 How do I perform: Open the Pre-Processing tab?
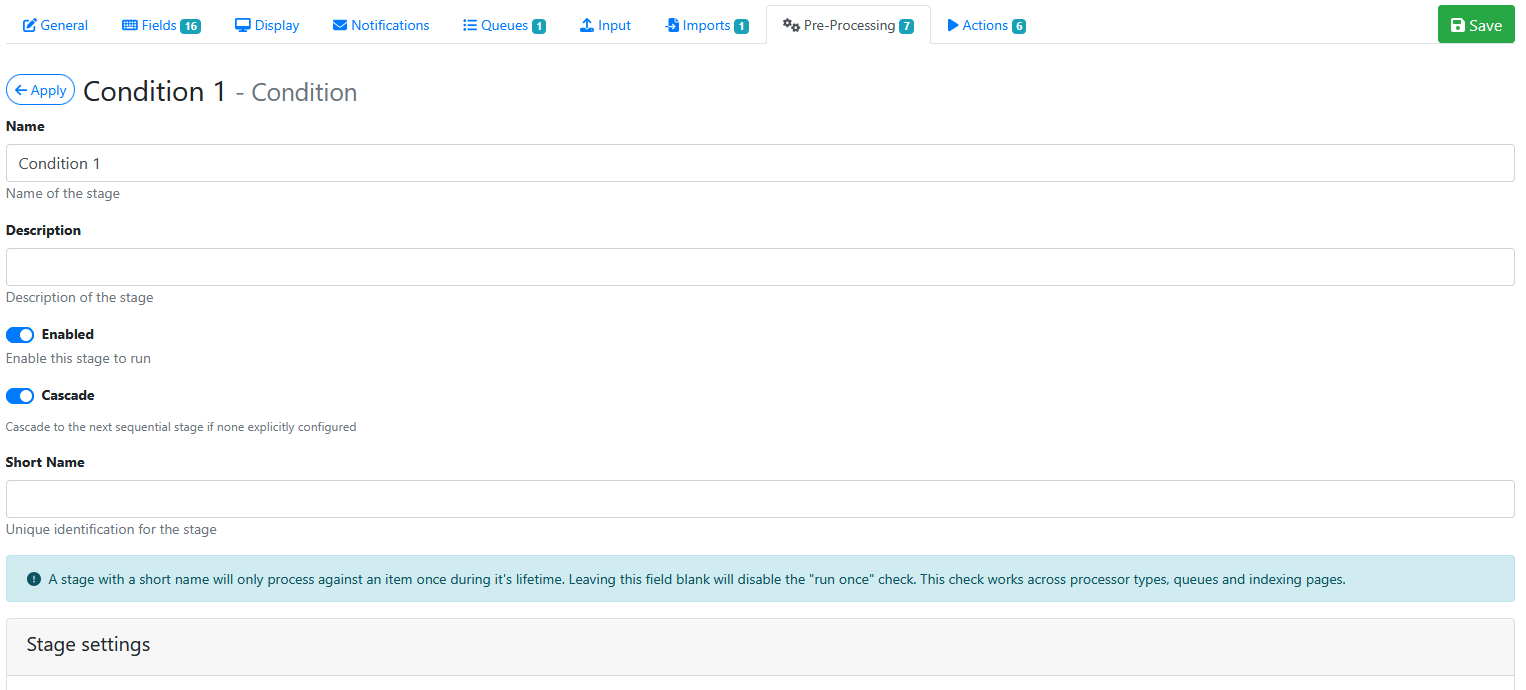tap(848, 25)
